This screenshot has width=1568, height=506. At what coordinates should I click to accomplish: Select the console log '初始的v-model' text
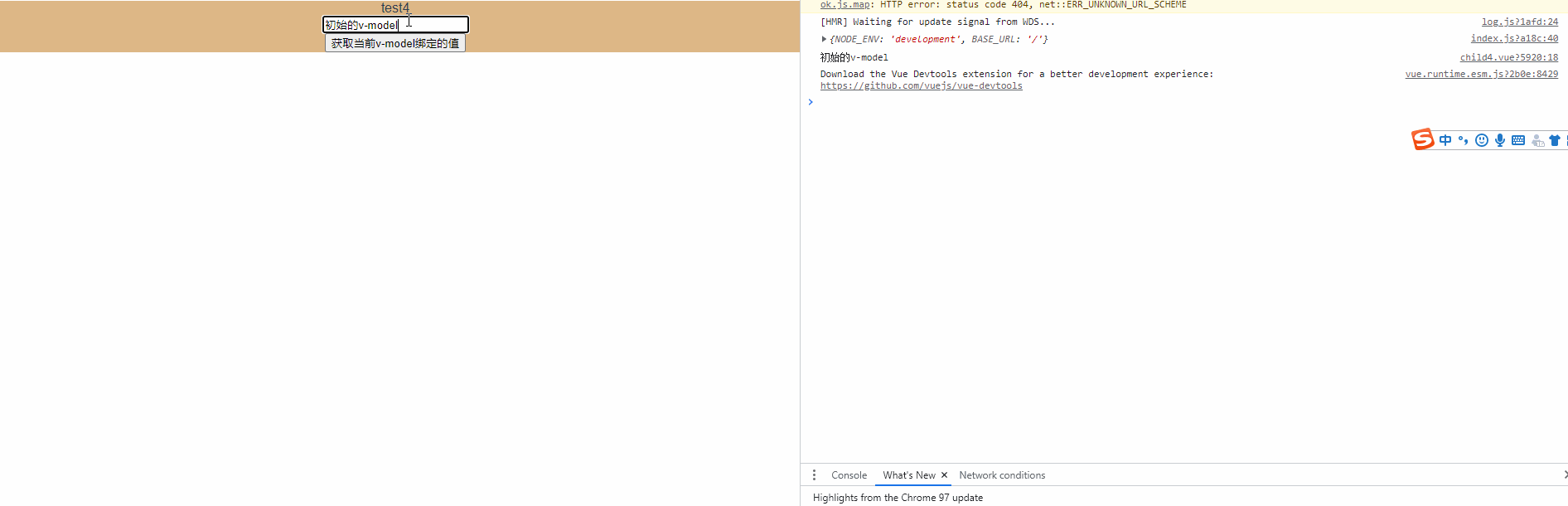click(854, 57)
